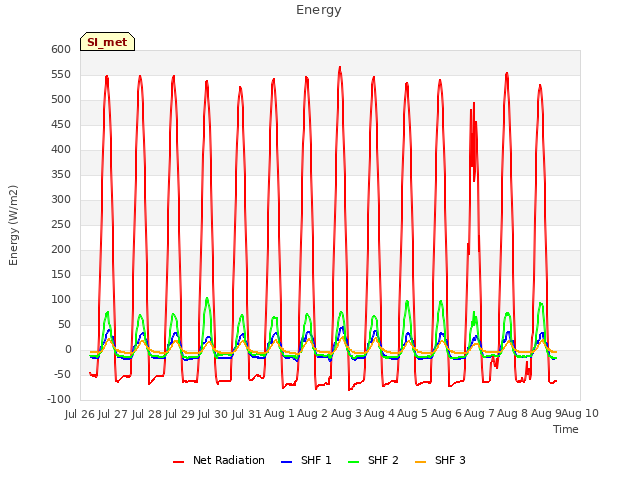Click the Aug 4 x-axis date label

tap(380, 414)
